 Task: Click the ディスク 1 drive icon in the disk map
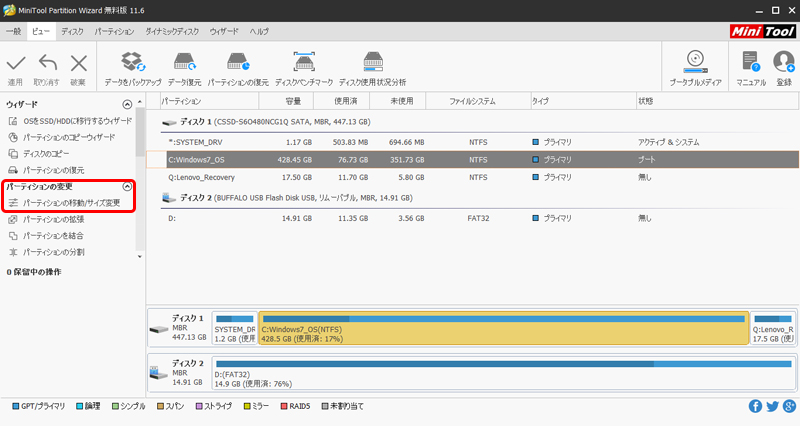click(159, 330)
